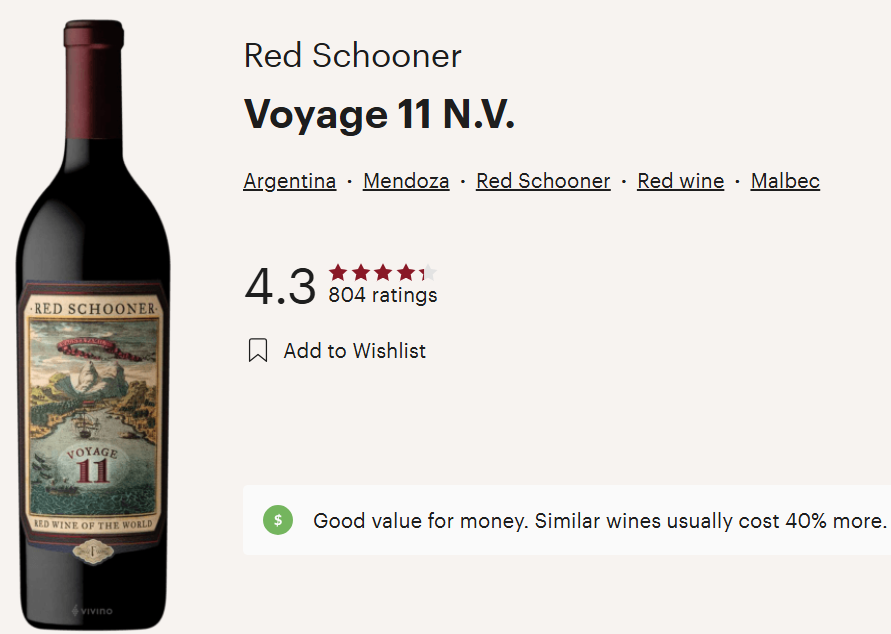
Task: Open the Argentina country link
Action: [290, 181]
